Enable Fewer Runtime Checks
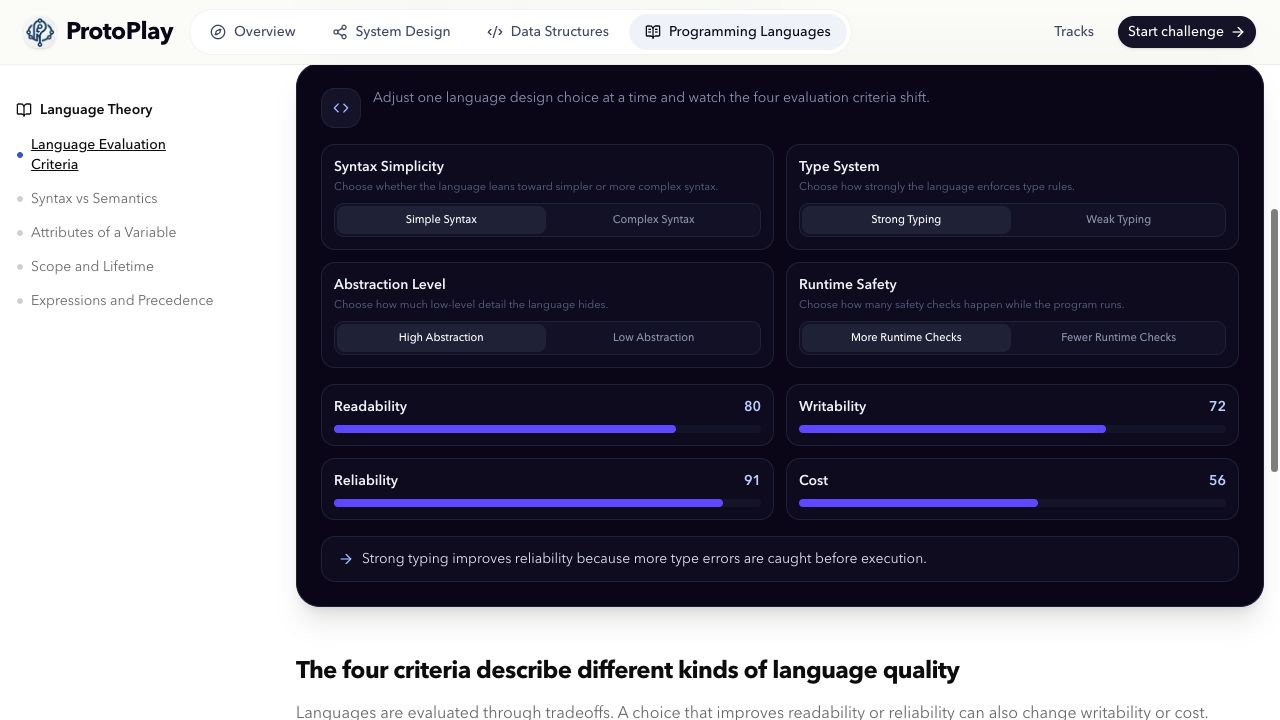The image size is (1280, 720). point(1118,338)
